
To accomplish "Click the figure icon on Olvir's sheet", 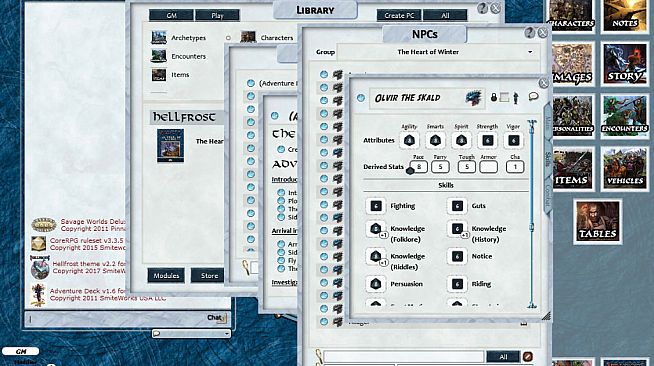I will coord(516,98).
